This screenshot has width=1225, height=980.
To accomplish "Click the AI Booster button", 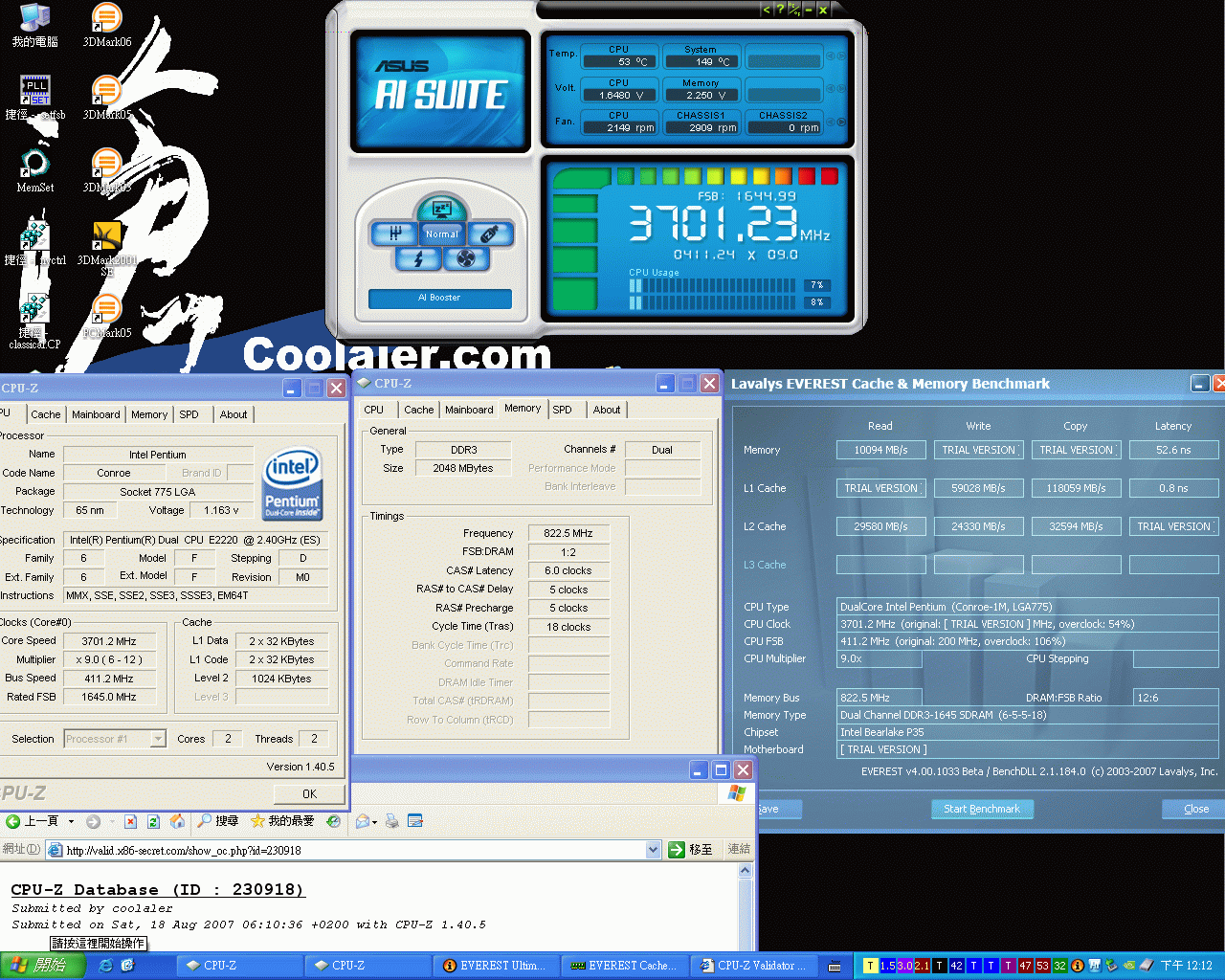I will (x=440, y=298).
